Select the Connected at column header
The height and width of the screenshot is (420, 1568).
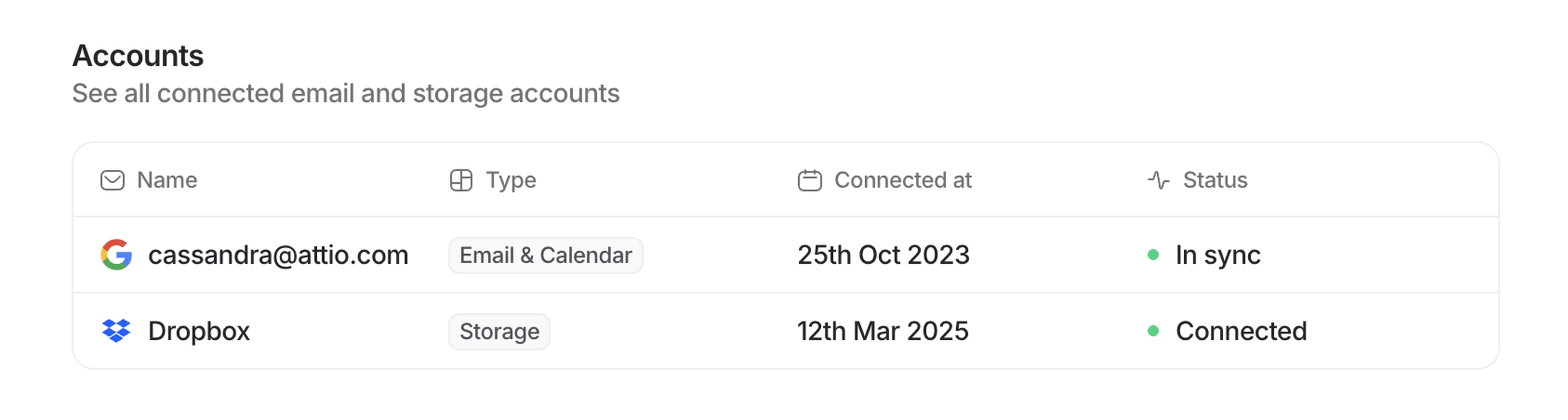click(903, 180)
